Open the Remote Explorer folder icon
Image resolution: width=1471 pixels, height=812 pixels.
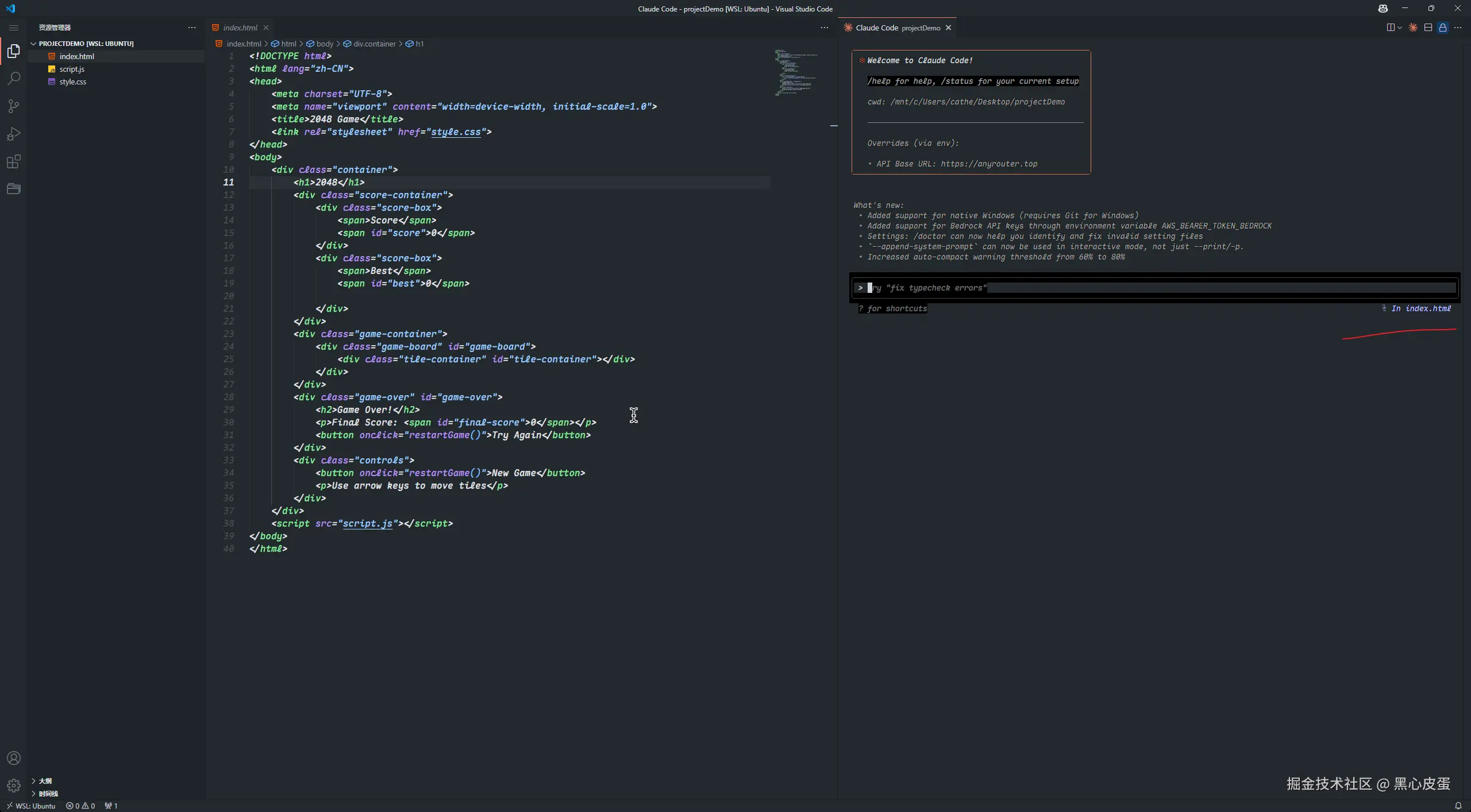pyautogui.click(x=14, y=189)
